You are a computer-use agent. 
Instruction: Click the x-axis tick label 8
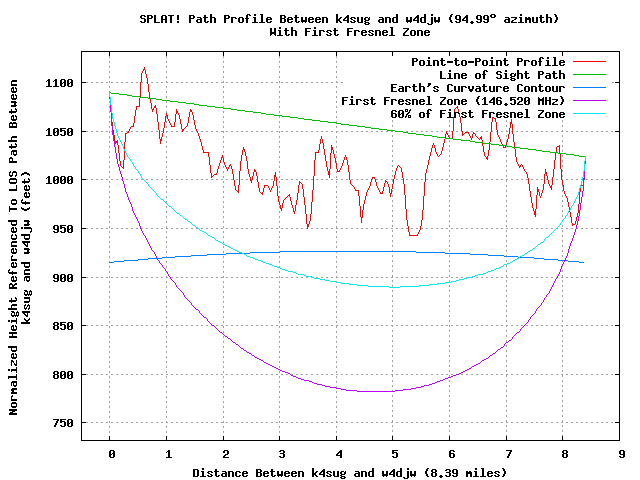[565, 454]
